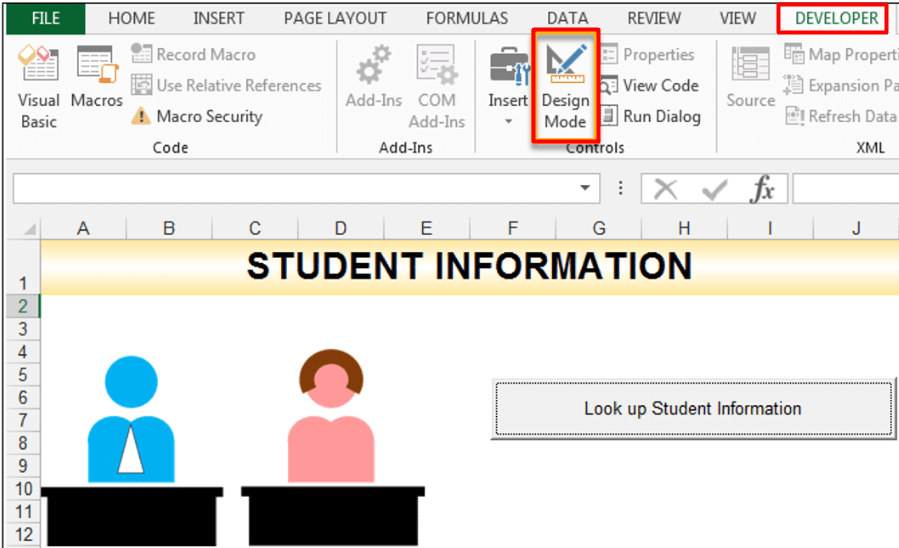Select row 1 header
Screen dimensions: 899x548
pyautogui.click(x=23, y=267)
